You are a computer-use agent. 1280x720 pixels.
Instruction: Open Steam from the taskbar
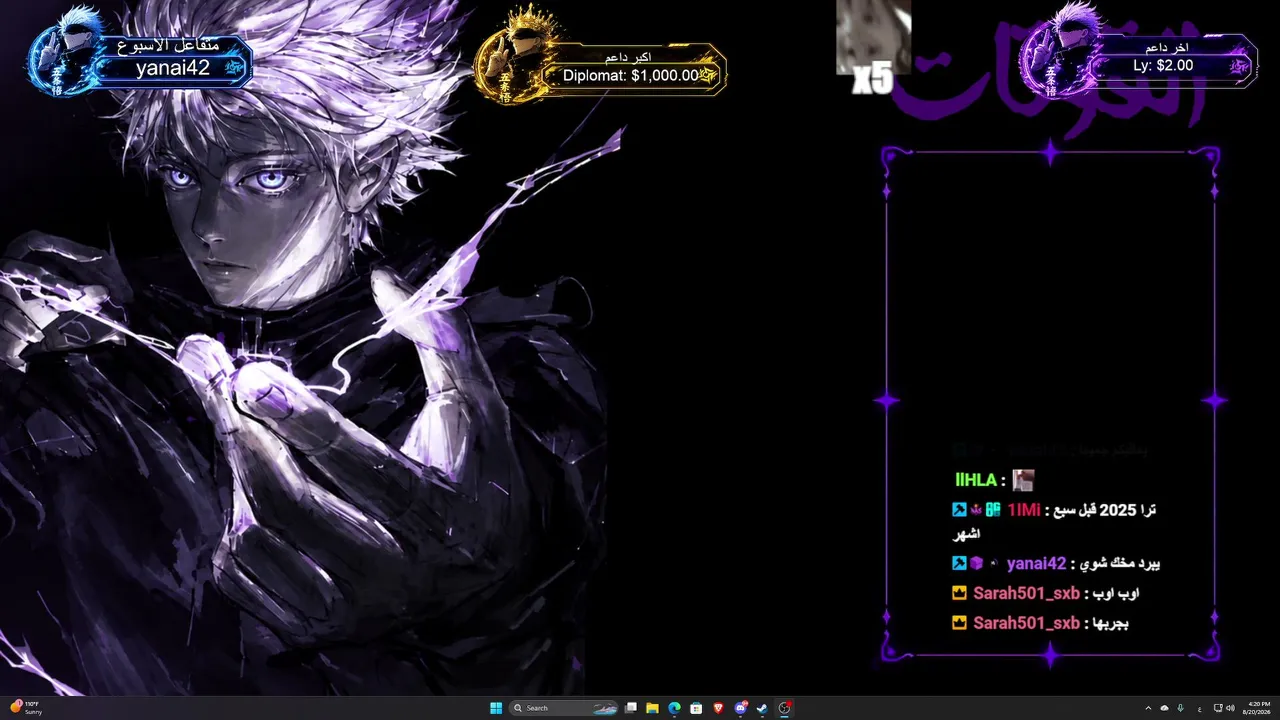coord(762,708)
